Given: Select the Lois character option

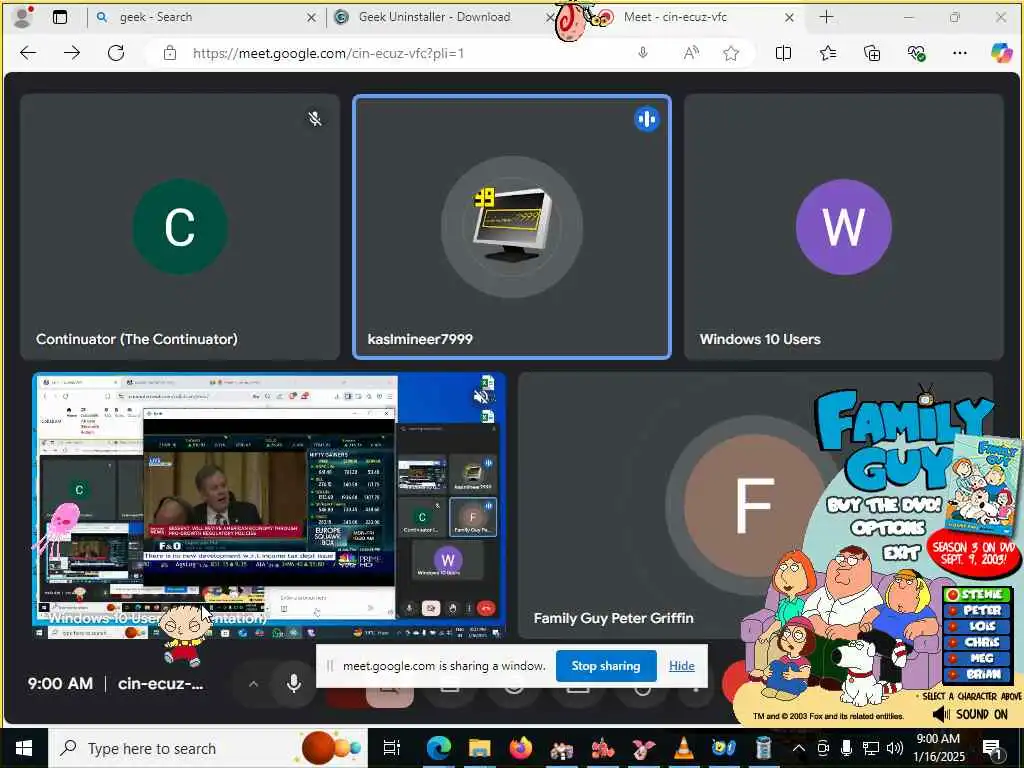Looking at the screenshot, I should 977,626.
